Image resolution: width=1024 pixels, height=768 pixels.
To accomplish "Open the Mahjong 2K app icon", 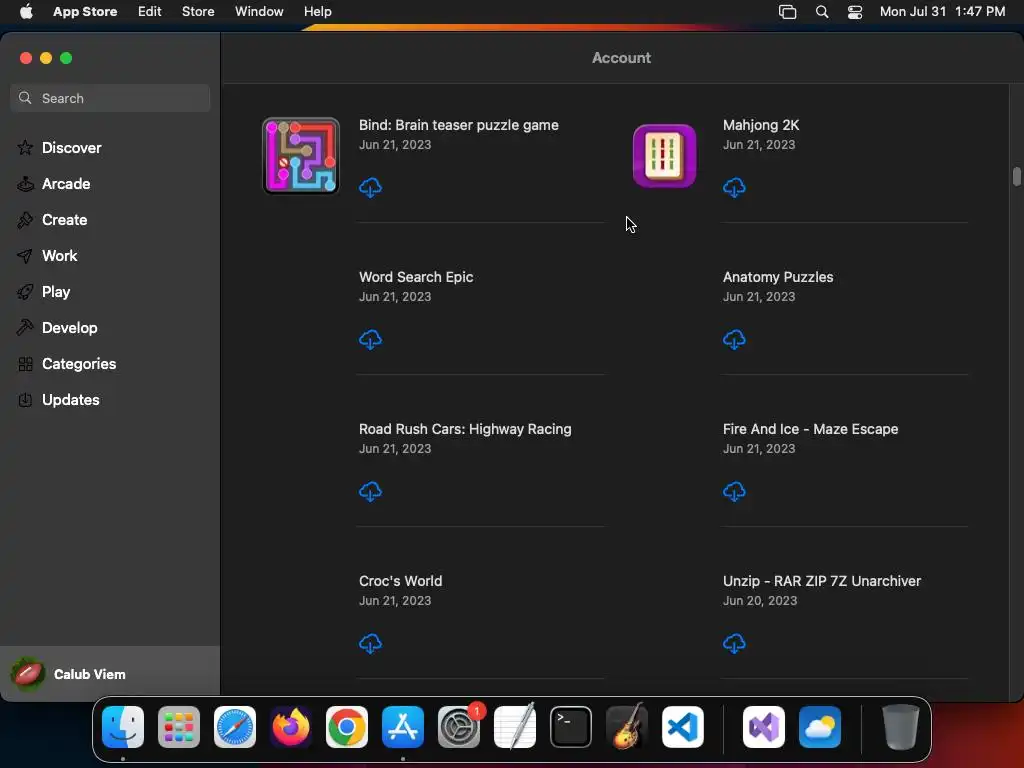I will 664,155.
